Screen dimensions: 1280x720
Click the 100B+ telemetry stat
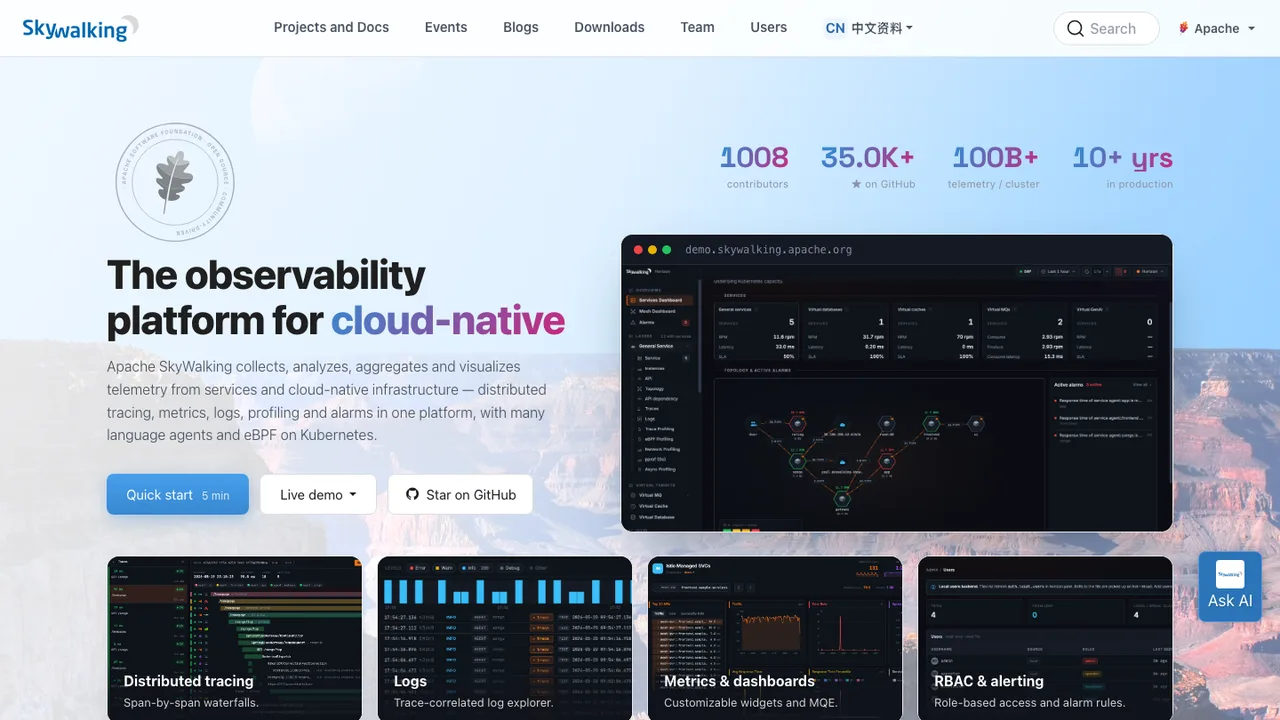point(995,167)
